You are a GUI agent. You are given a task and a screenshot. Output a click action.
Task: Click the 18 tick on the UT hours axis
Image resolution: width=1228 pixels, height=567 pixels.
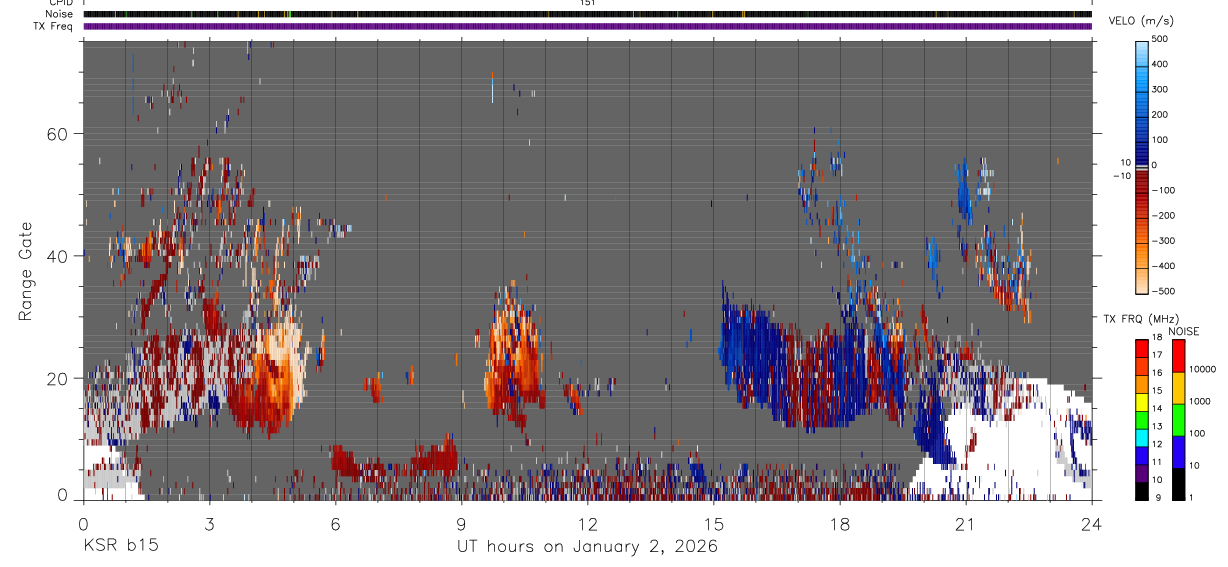[840, 523]
